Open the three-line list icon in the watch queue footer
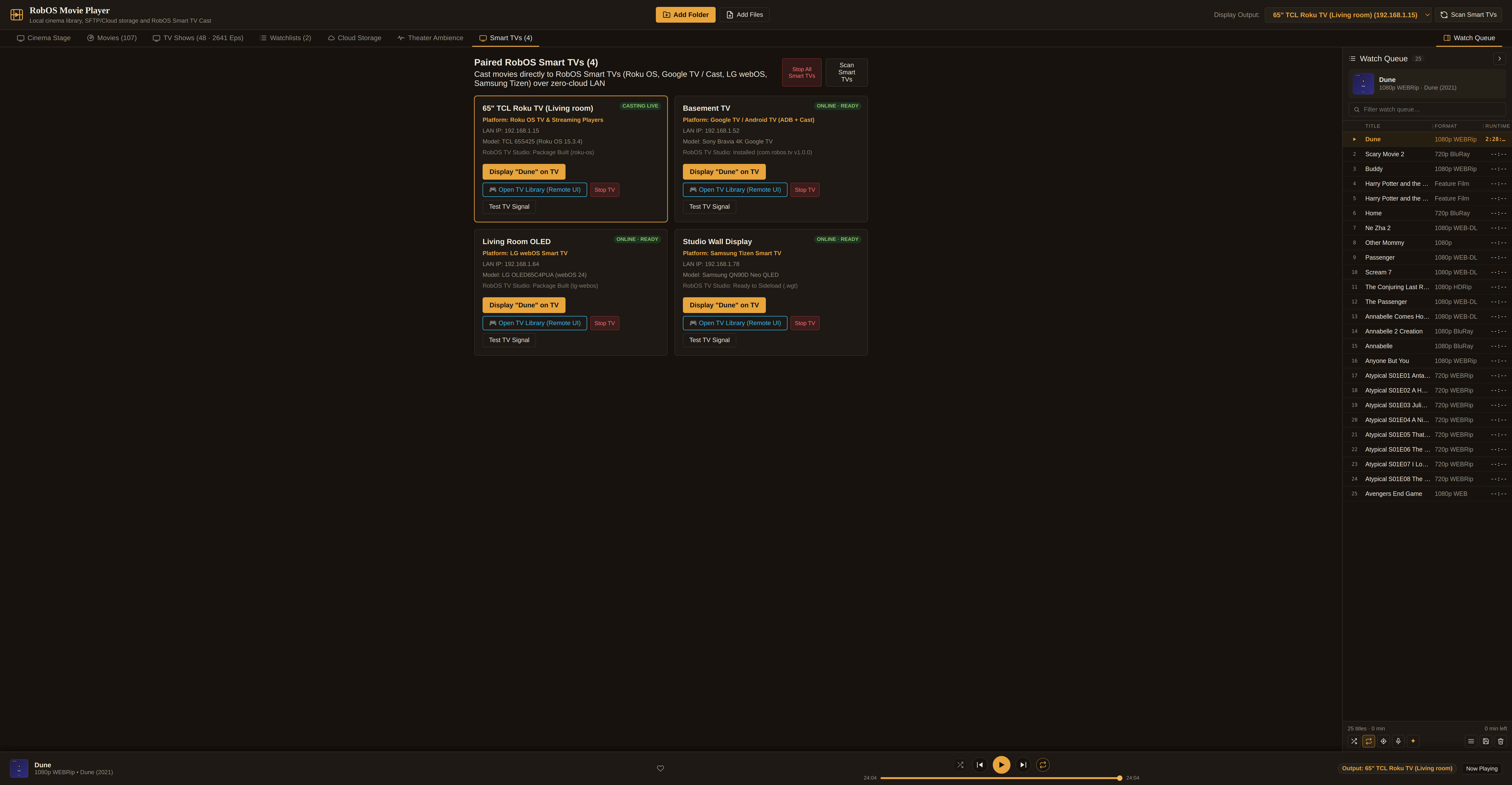Viewport: 1512px width, 785px height. click(x=1471, y=741)
